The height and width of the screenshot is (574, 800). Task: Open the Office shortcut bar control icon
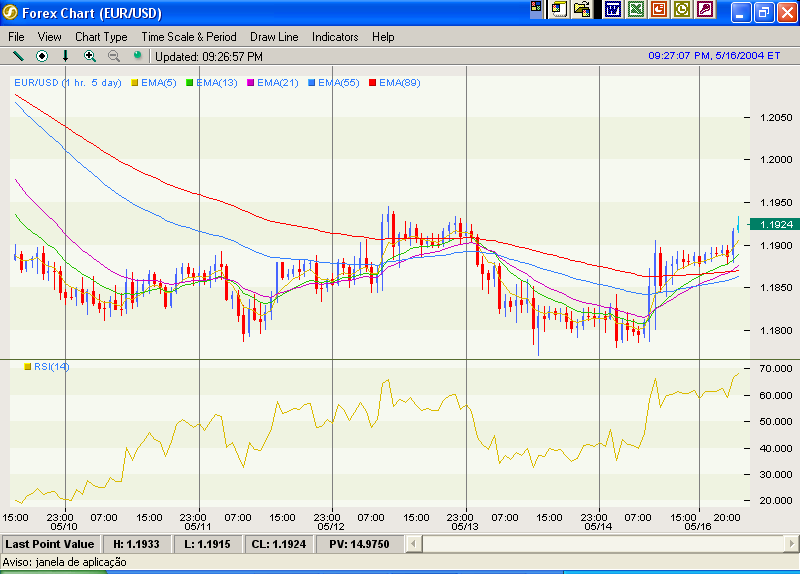coord(536,7)
